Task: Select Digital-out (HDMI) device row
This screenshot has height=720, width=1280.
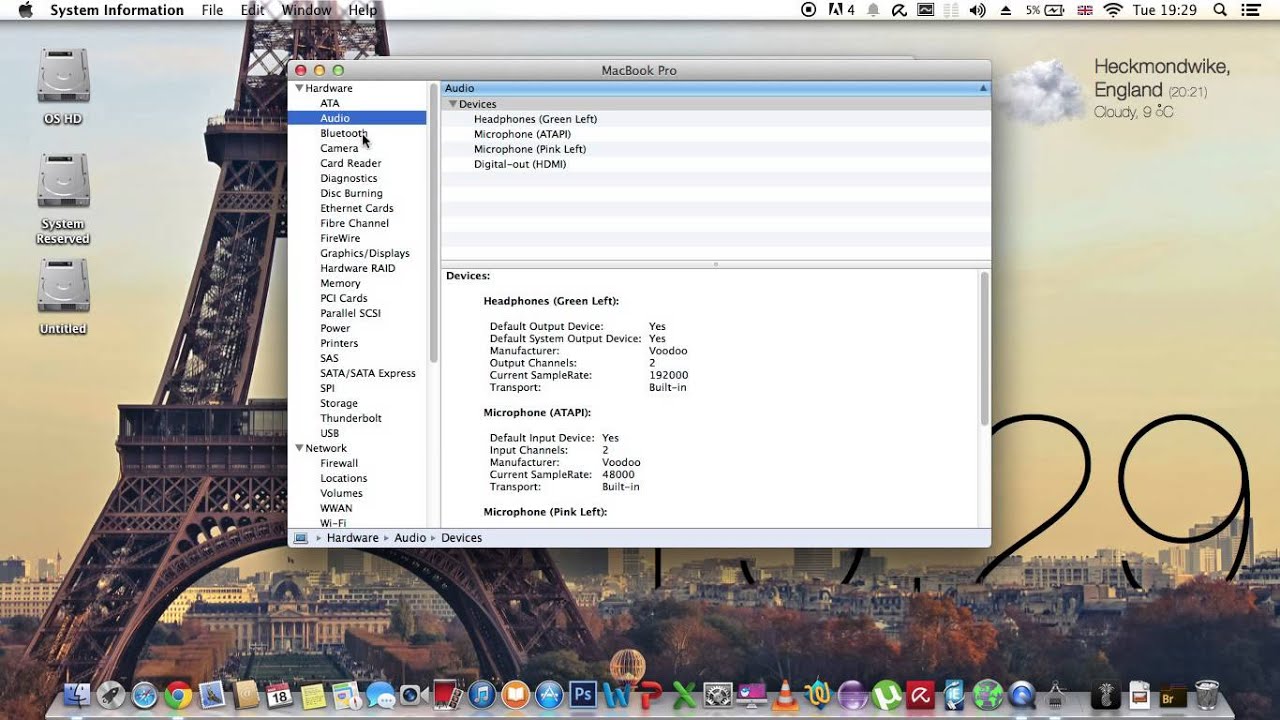Action: 716,164
